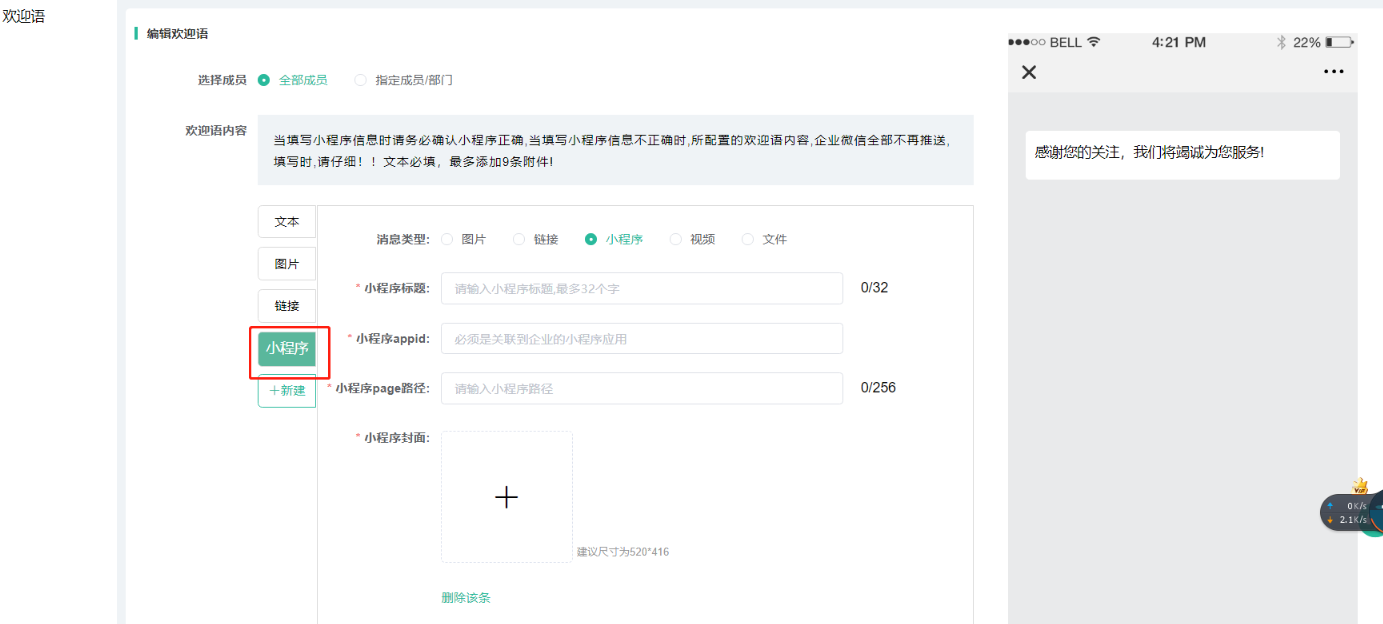Switch to the 文本 side tab
1383x624 pixels.
click(287, 222)
